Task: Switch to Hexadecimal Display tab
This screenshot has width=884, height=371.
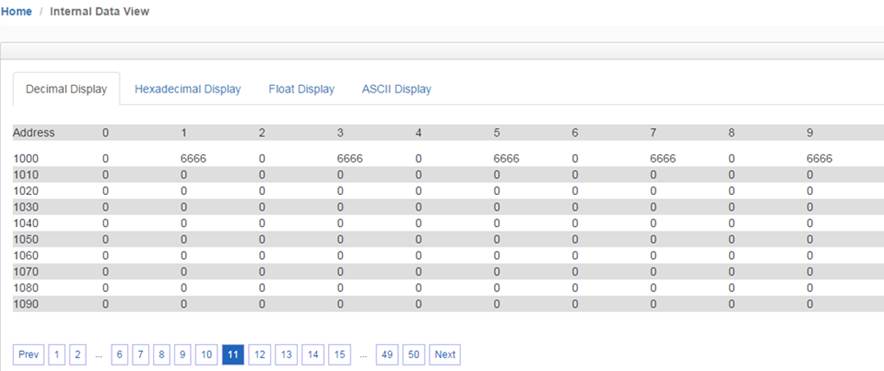Action: [x=188, y=89]
